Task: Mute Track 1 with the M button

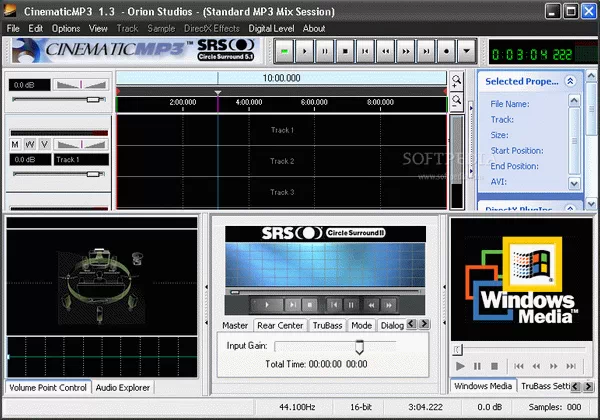Action: (x=16, y=145)
